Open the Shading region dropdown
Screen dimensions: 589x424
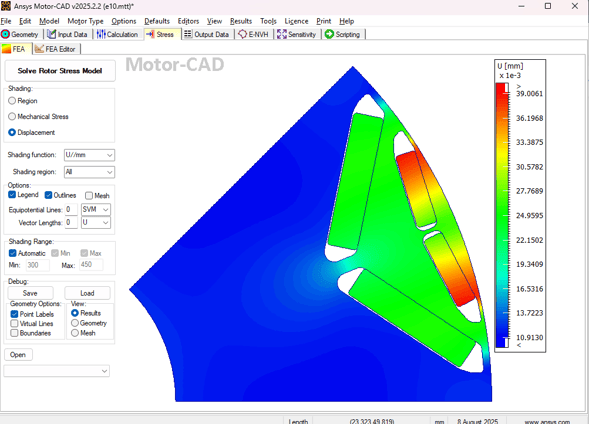(89, 172)
